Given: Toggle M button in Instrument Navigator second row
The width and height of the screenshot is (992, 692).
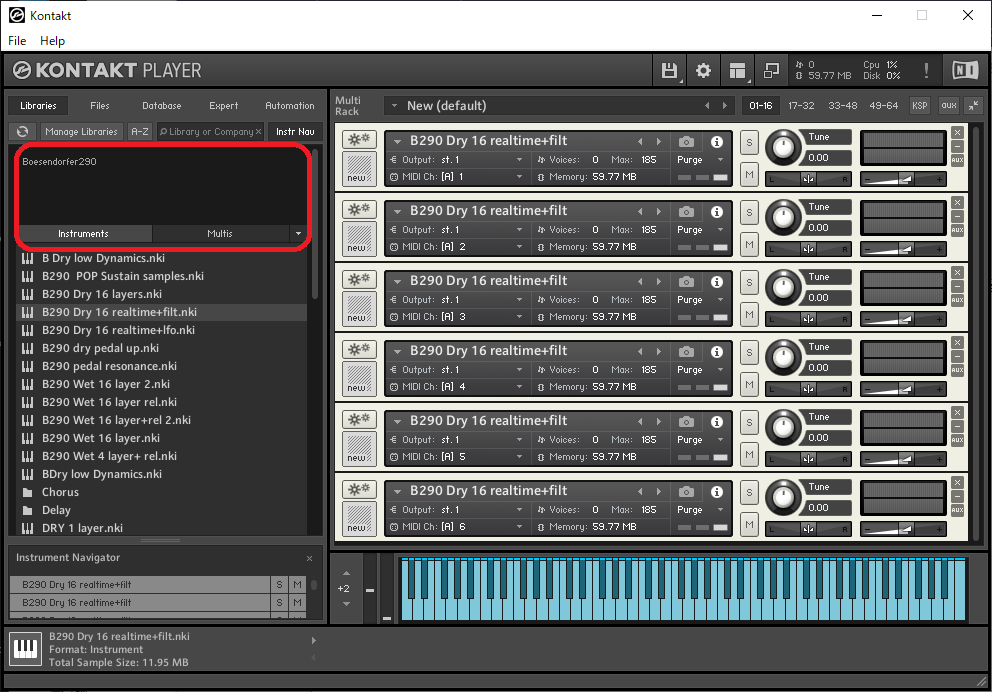Looking at the screenshot, I should (x=297, y=602).
